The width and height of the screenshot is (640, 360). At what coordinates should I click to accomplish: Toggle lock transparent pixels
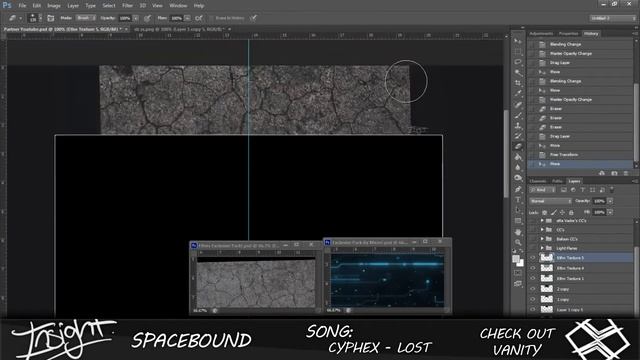pos(544,212)
